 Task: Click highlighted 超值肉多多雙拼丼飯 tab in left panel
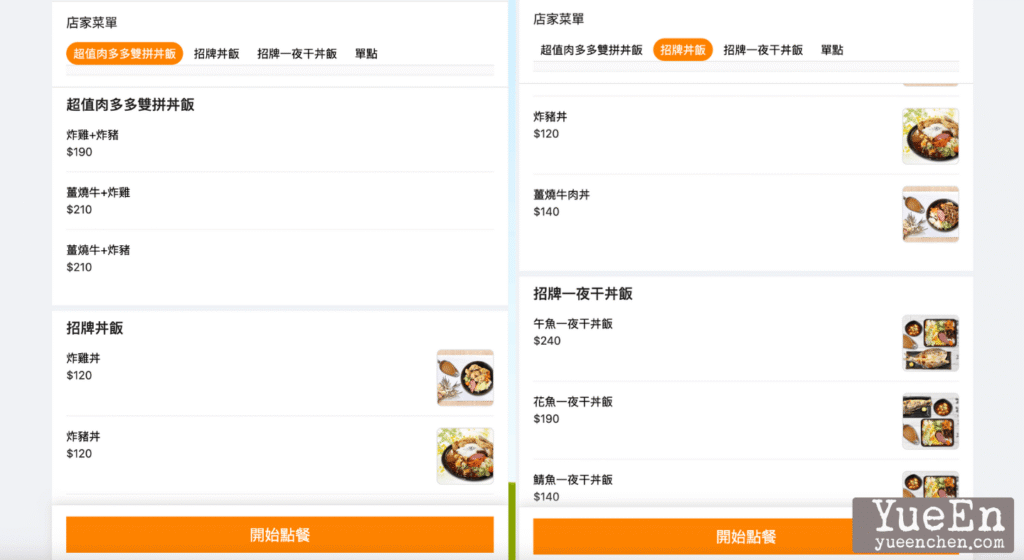(125, 54)
